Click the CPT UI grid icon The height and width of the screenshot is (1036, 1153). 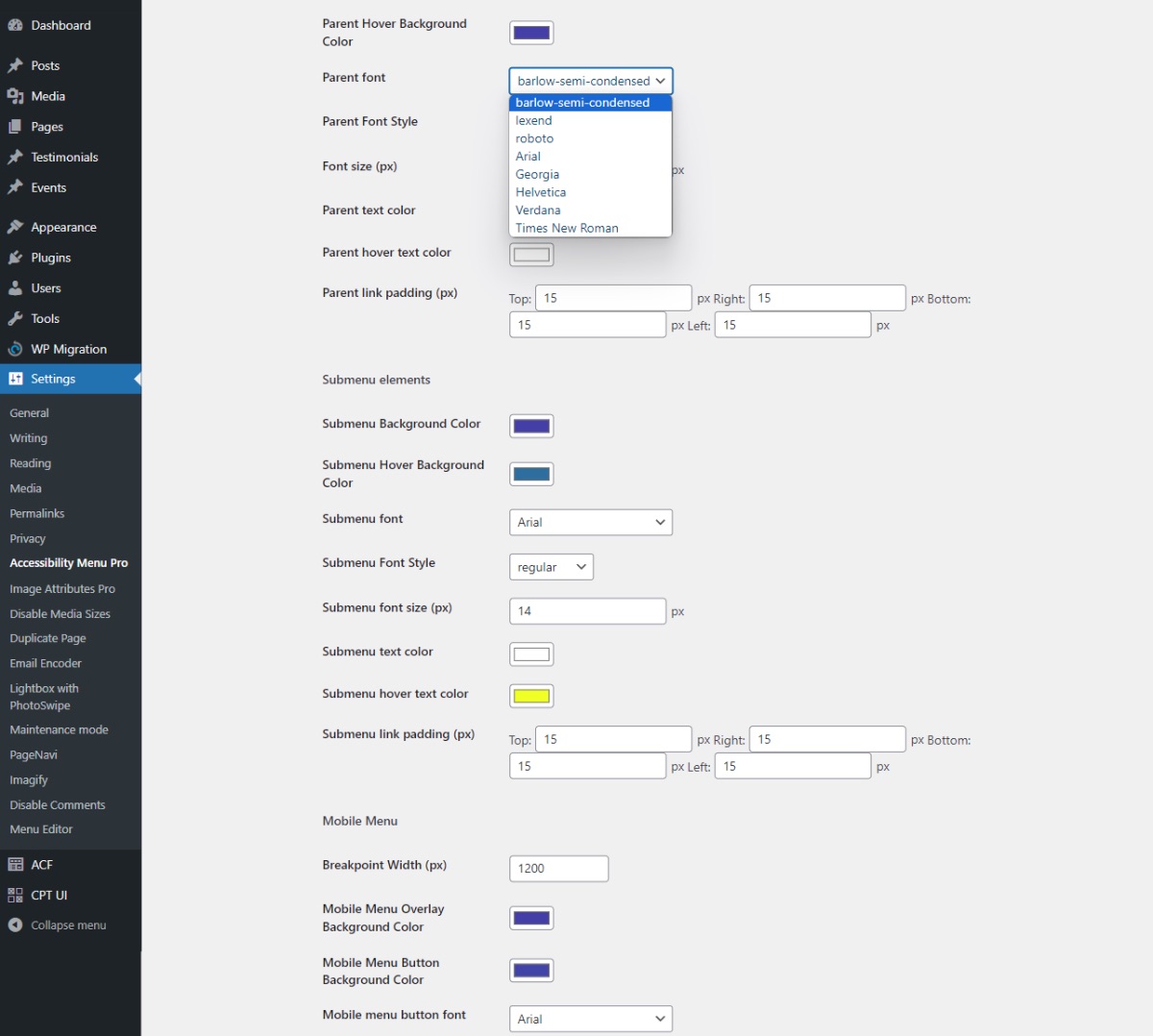[x=15, y=895]
